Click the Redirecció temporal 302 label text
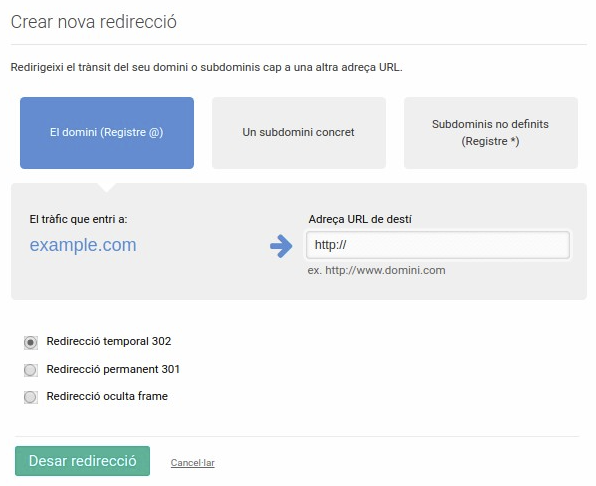The height and width of the screenshot is (486, 596). coord(109,341)
